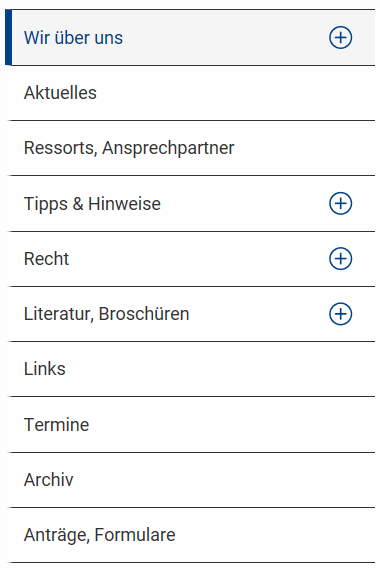Viewport: 380px width, 568px height.
Task: Expand Tipps & Hinweise with plus icon
Action: click(x=340, y=203)
